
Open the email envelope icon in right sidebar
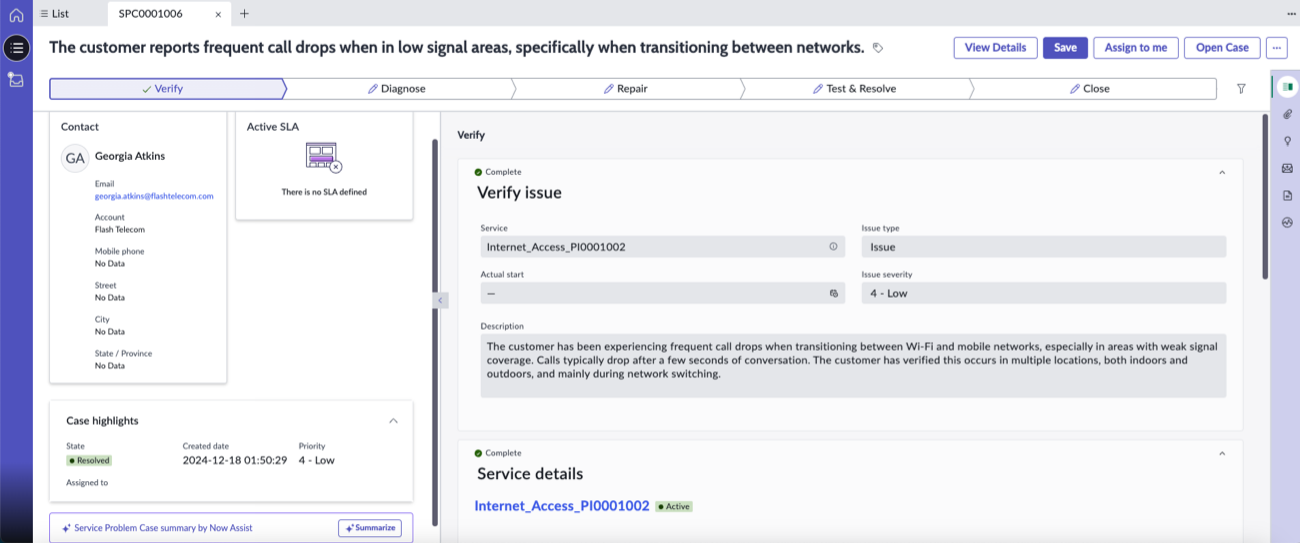1287,168
